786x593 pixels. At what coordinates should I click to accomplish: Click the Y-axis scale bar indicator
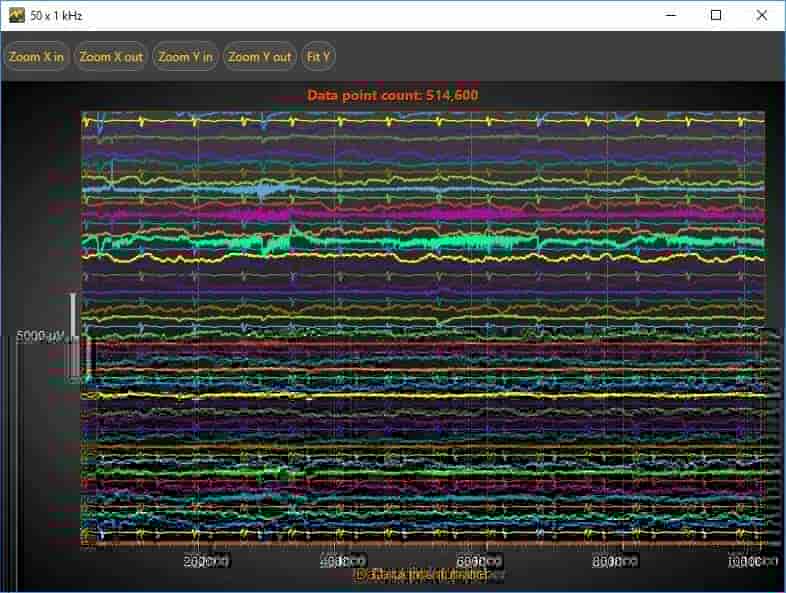(x=74, y=336)
